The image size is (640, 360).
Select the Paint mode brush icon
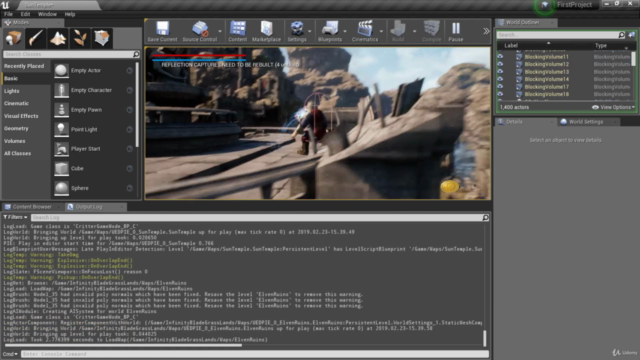pyautogui.click(x=36, y=38)
